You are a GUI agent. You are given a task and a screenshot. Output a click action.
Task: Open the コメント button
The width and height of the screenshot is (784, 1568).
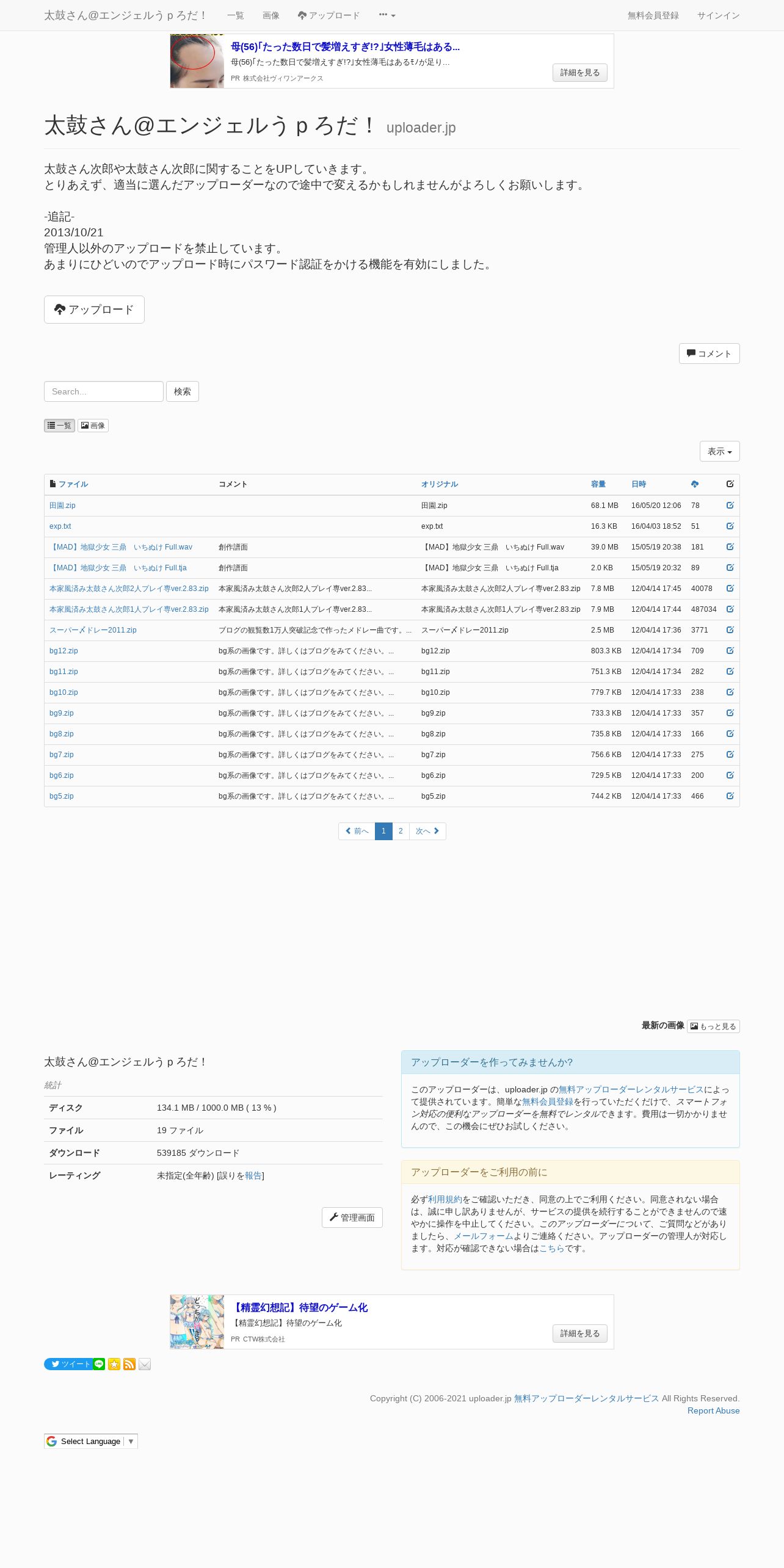[x=709, y=354]
